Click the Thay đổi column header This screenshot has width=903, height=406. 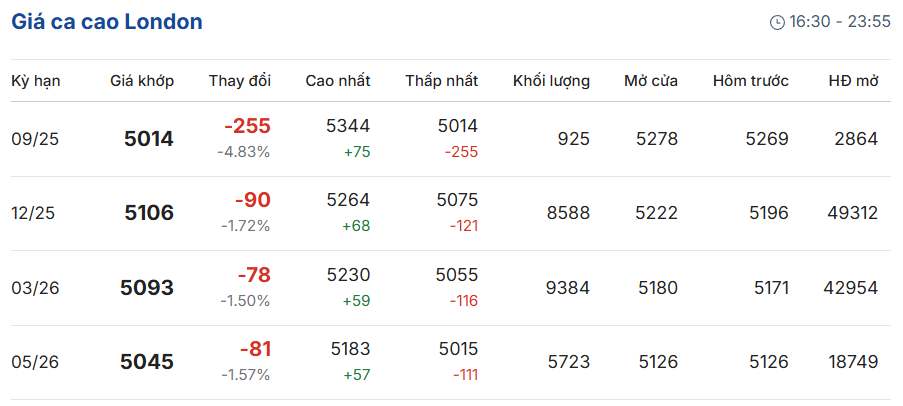coord(240,81)
